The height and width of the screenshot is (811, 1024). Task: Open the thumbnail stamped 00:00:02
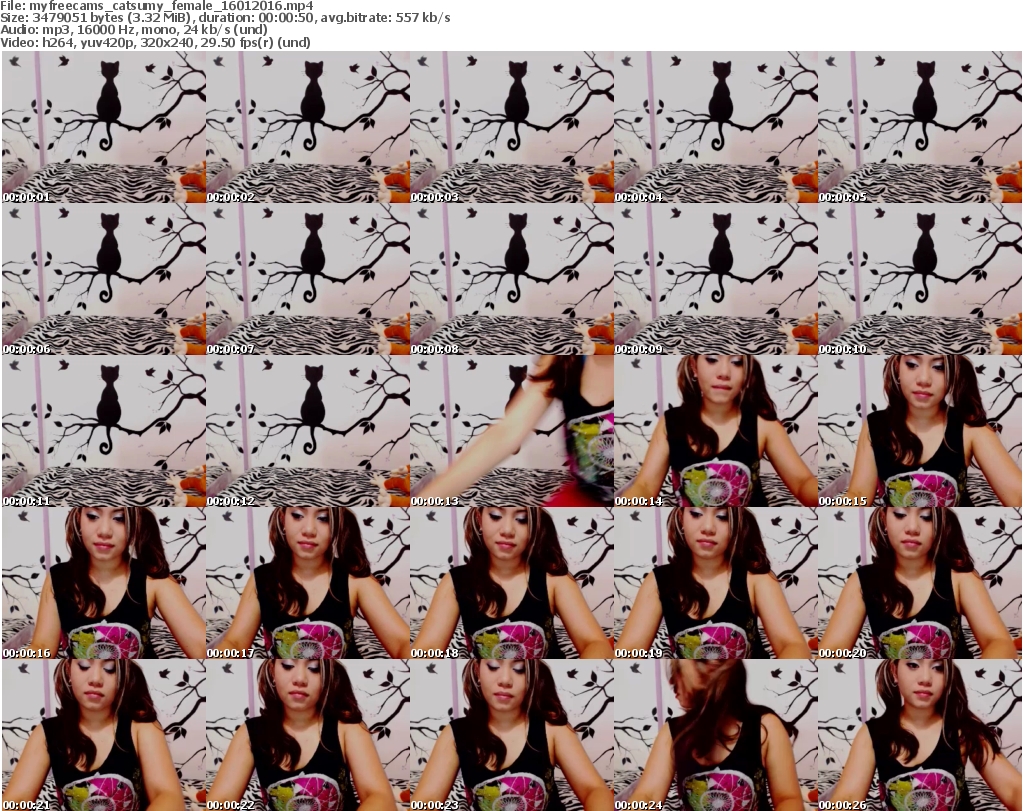coord(308,127)
